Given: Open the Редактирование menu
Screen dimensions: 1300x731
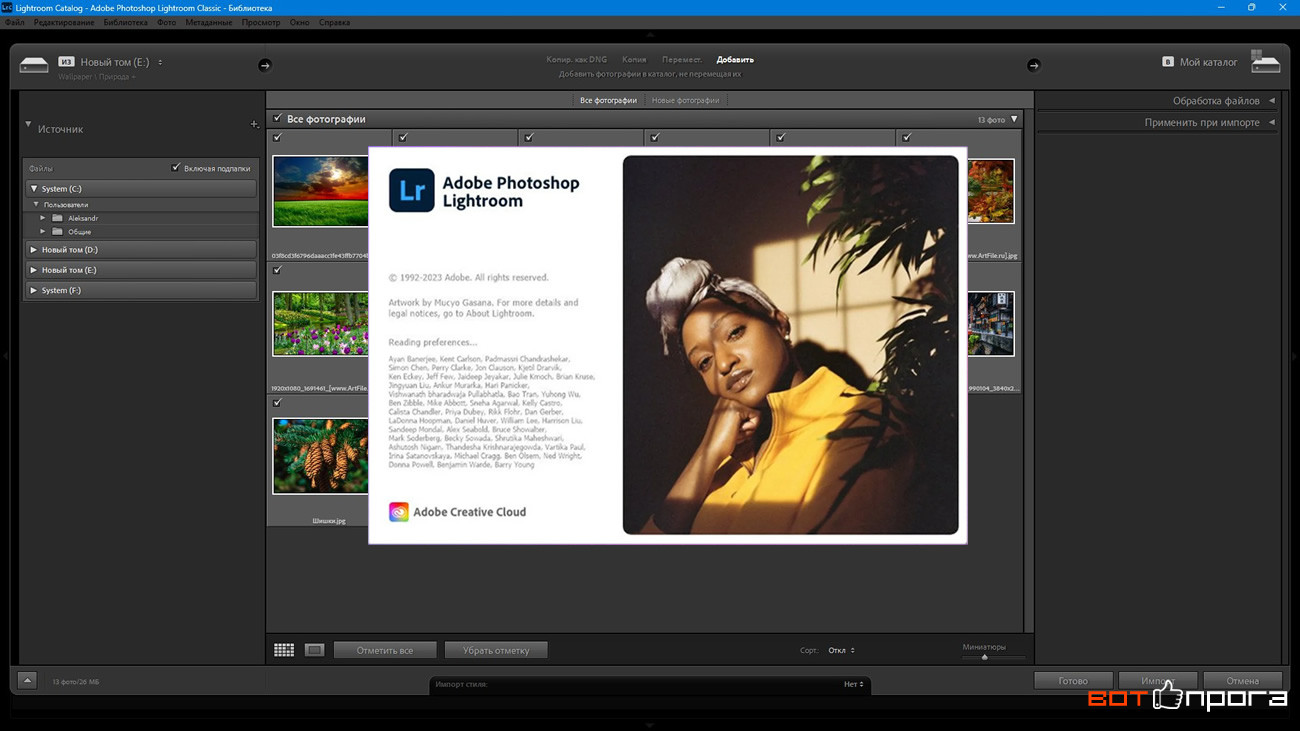Looking at the screenshot, I should click(64, 22).
